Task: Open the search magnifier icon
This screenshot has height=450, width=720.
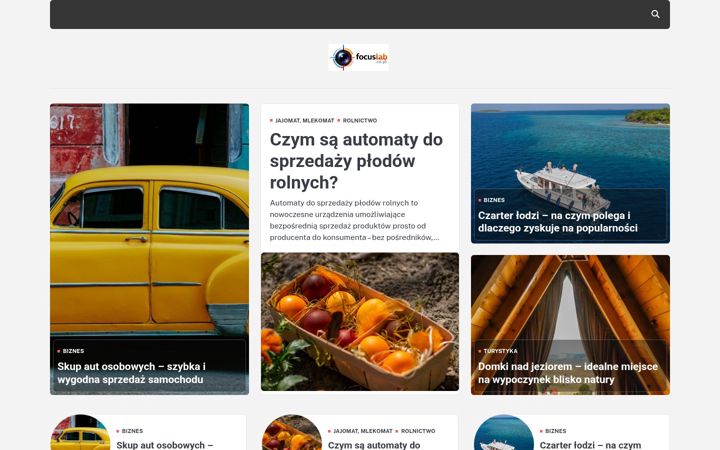Action: click(x=655, y=14)
